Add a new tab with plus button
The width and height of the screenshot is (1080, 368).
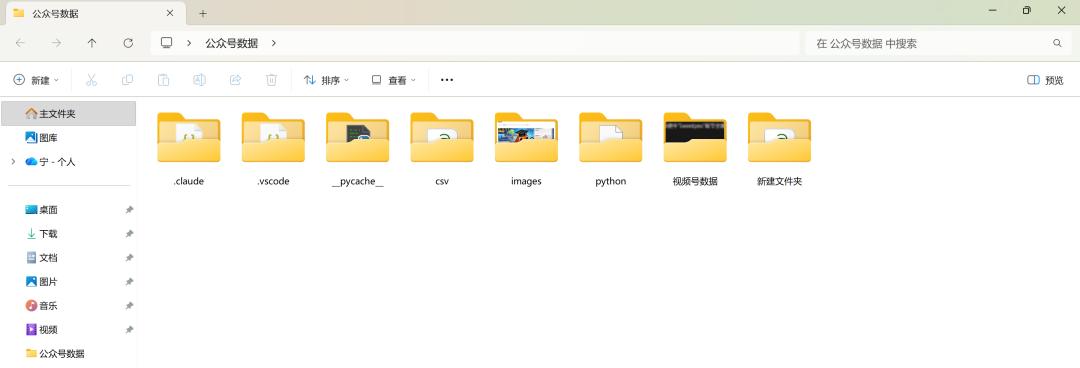[202, 13]
